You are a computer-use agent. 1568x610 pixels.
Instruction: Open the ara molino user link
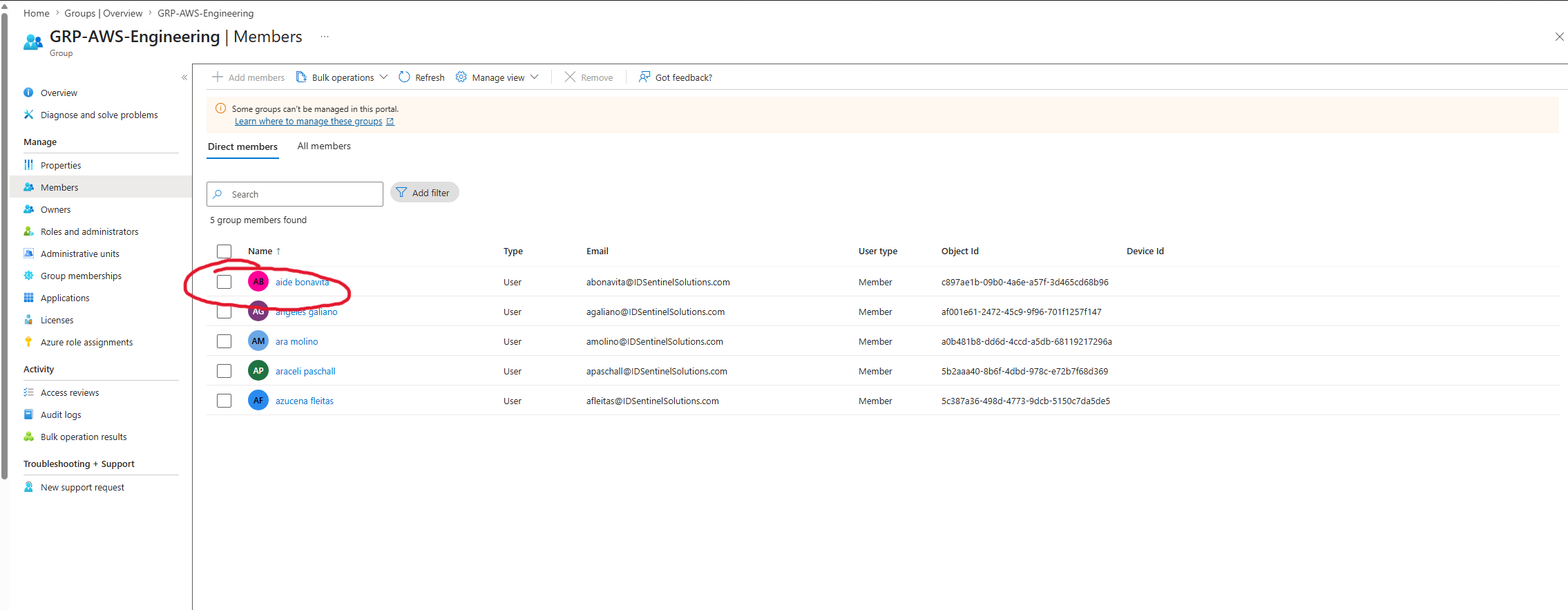[x=297, y=341]
